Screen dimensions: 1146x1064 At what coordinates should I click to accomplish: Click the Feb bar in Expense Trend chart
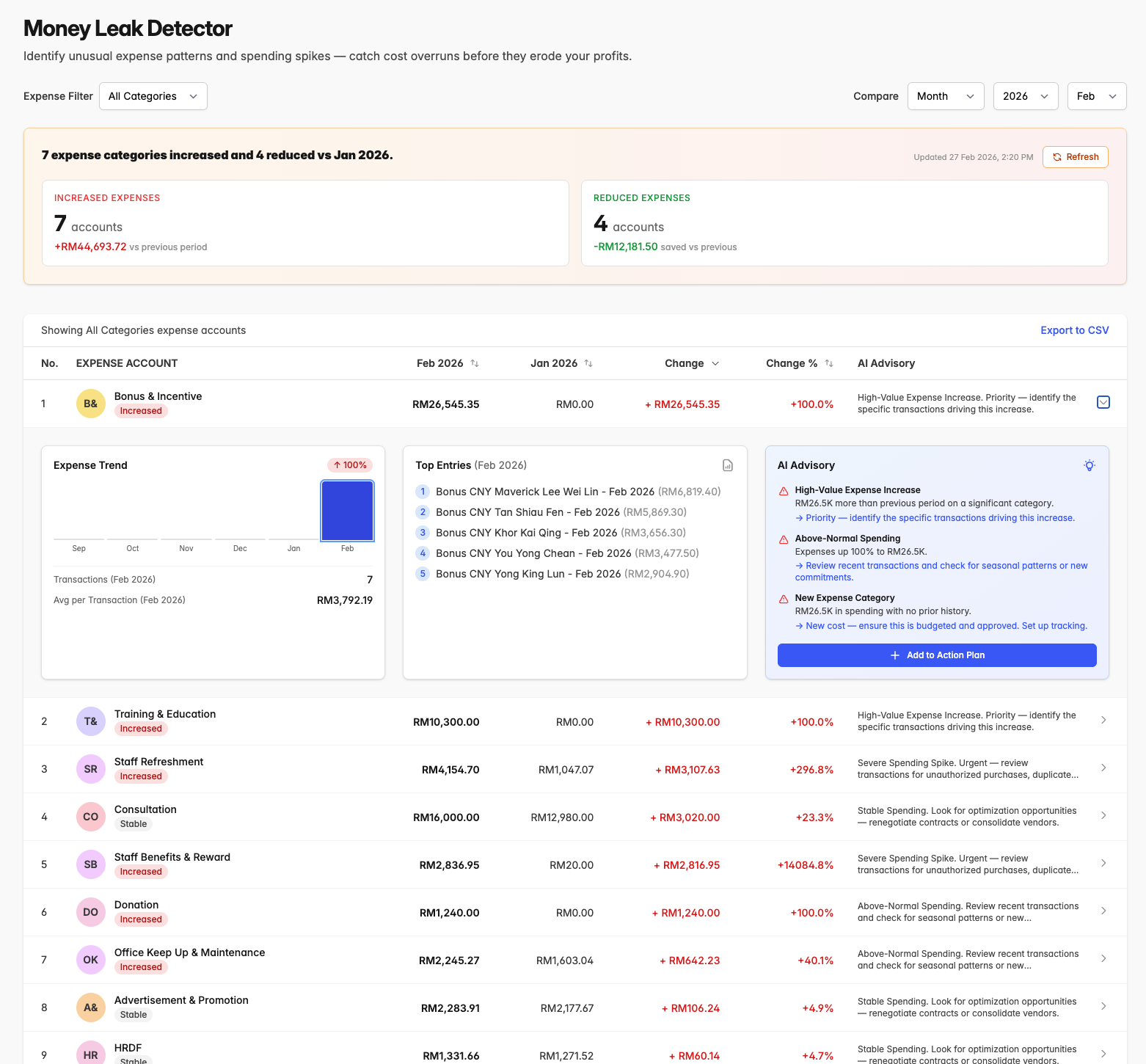coord(347,510)
